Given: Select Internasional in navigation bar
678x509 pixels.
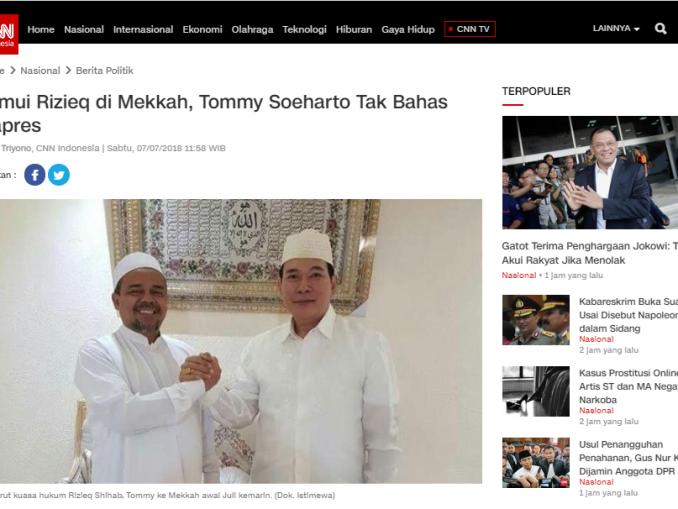Looking at the screenshot, I should 143,29.
